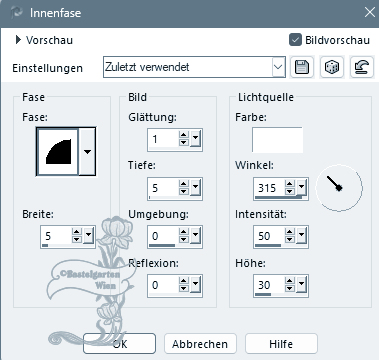Pick the Farbe light color swatch
Viewport: 379px width, 360px height.
pos(277,139)
